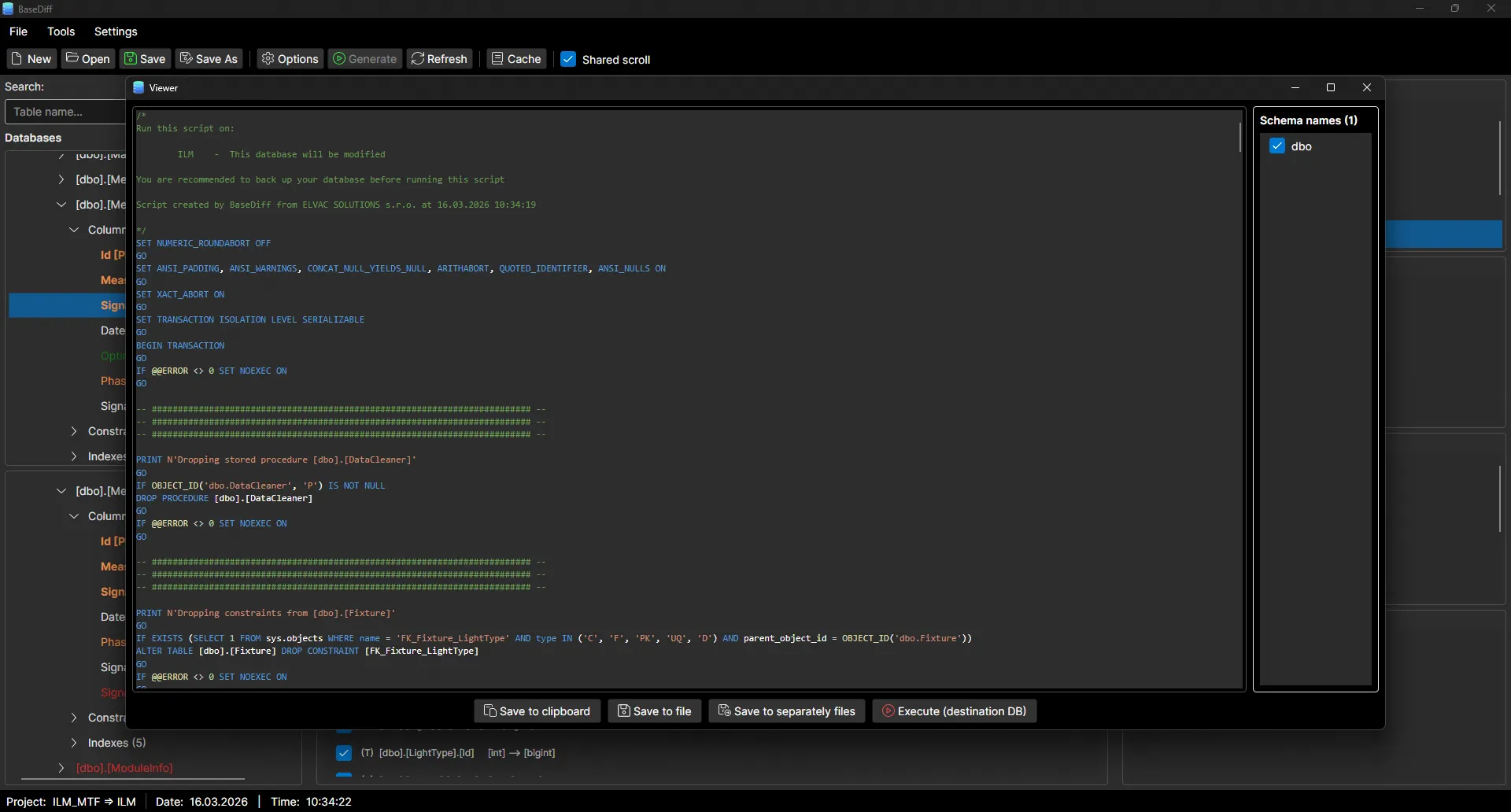Uncheck the [dbo].[LightType].[Id] migration entry
This screenshot has width=1511, height=812.
click(344, 753)
